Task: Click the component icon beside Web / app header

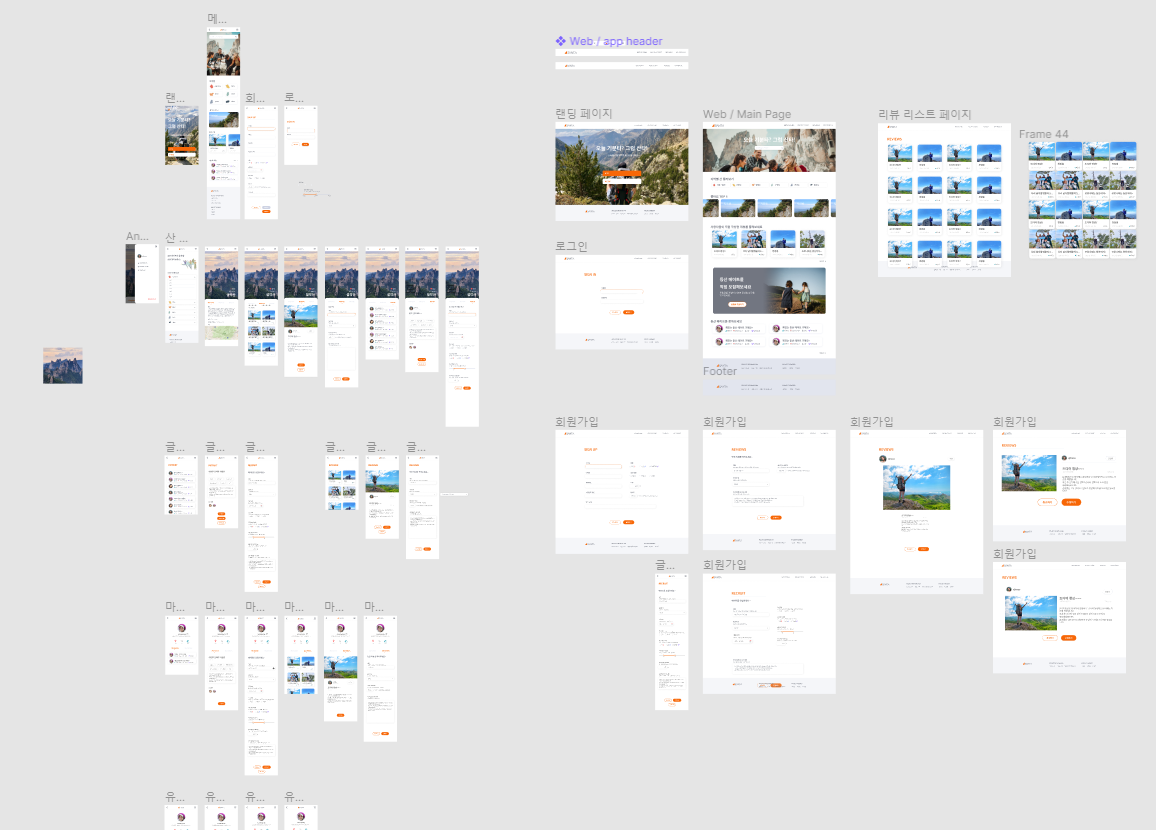Action: pyautogui.click(x=560, y=41)
